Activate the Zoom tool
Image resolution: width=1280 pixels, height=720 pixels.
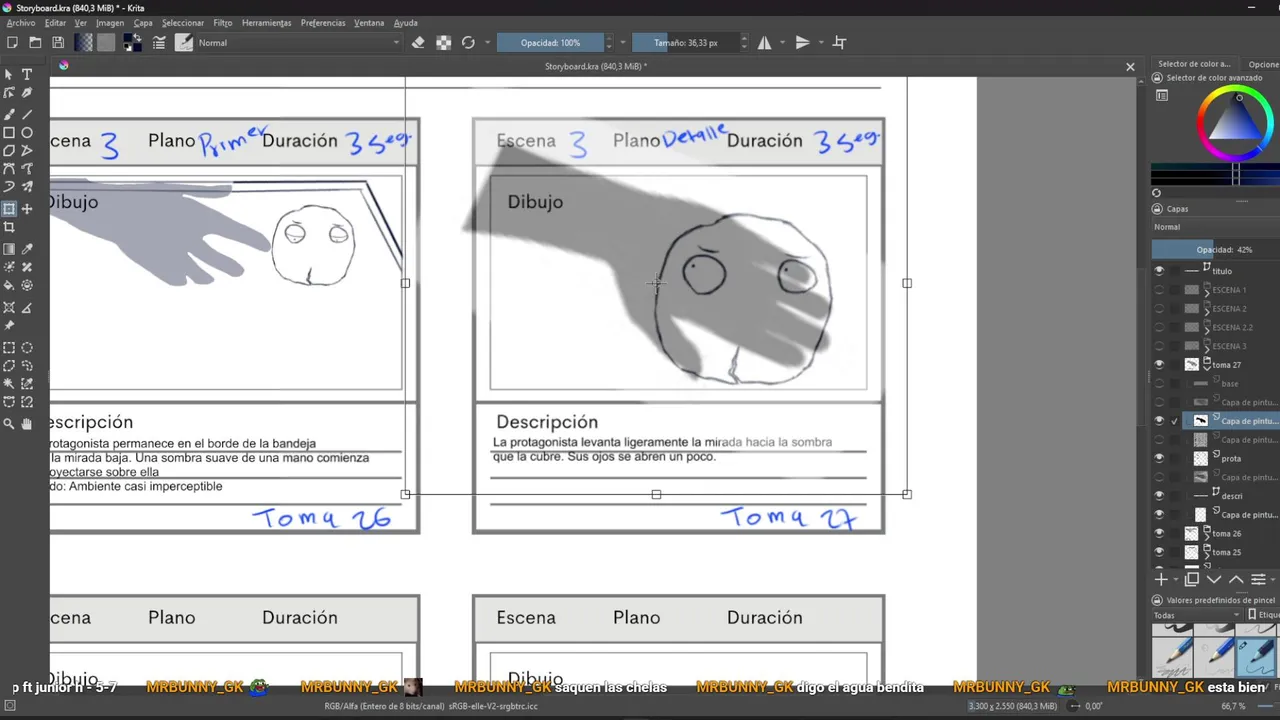9,424
